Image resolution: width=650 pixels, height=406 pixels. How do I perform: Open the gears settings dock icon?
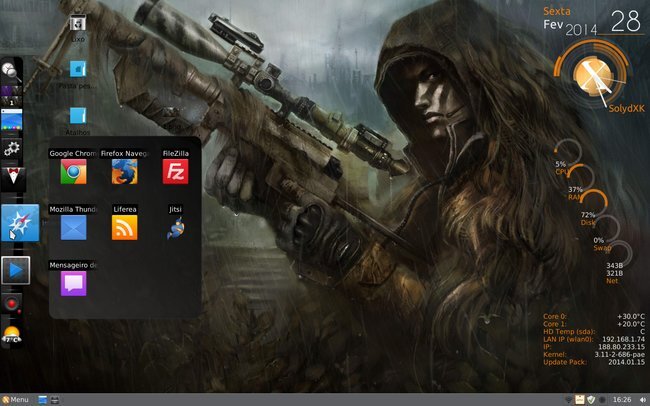coord(12,148)
